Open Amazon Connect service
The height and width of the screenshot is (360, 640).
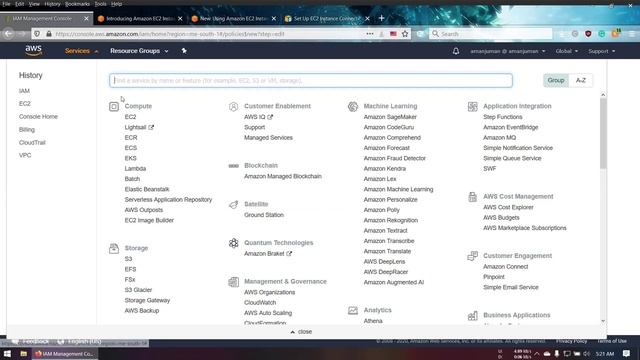506,267
